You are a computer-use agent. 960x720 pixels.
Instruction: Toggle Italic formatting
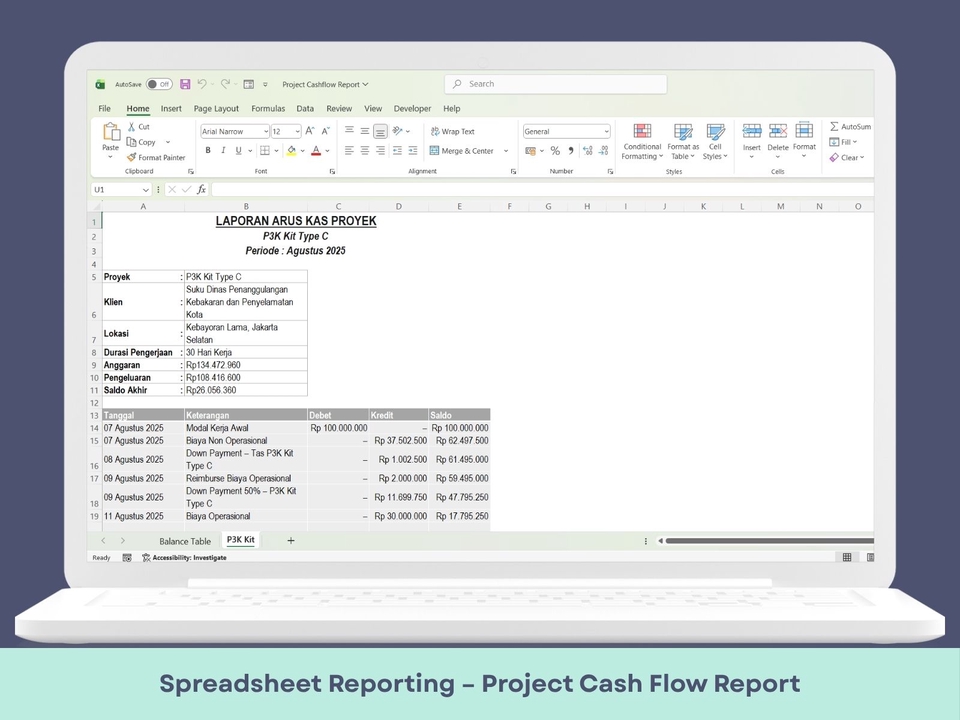click(x=223, y=151)
